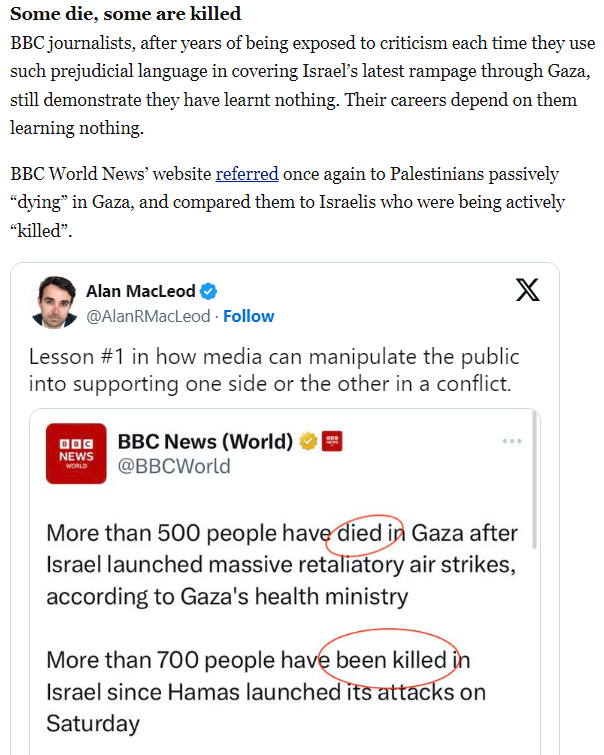
Task: Click the X logo on the embedded tweet
Action: point(527,290)
